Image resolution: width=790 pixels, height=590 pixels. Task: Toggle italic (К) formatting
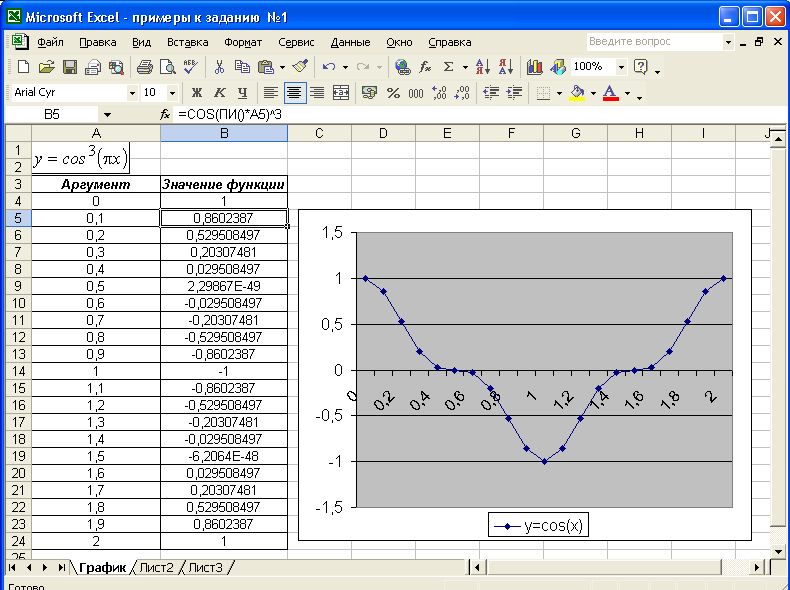(x=220, y=93)
